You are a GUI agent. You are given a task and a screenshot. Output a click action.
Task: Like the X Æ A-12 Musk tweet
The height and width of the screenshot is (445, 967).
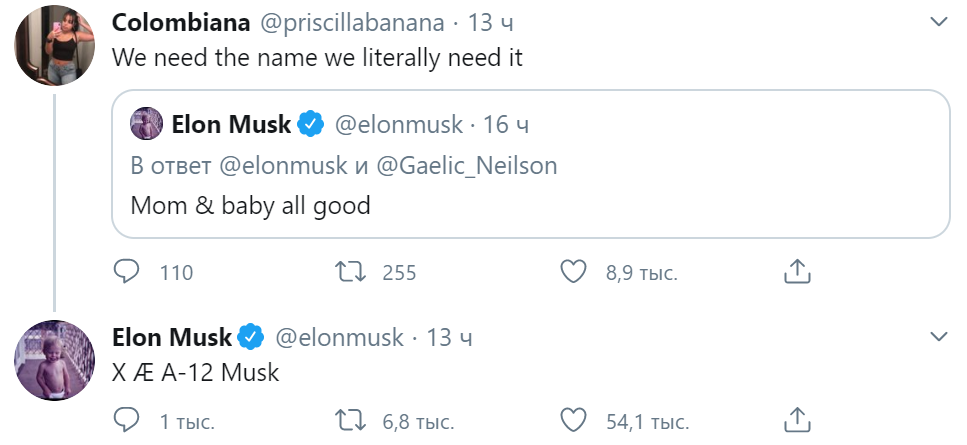(x=573, y=421)
